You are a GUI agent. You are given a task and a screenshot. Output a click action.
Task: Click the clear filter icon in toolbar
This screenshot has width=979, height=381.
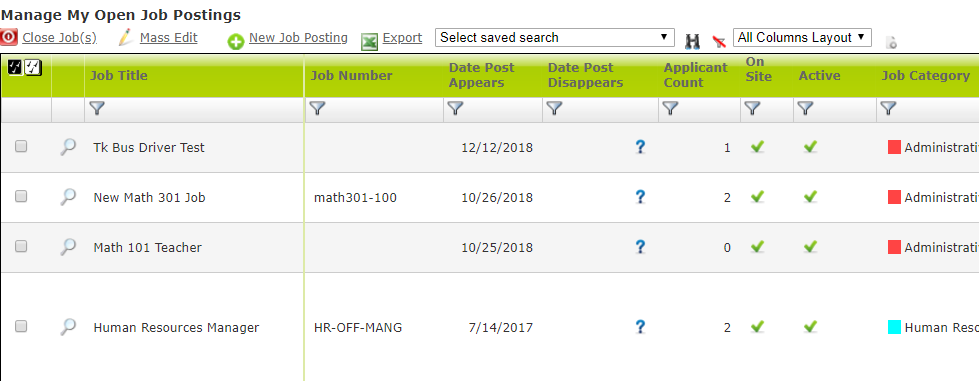tap(719, 41)
